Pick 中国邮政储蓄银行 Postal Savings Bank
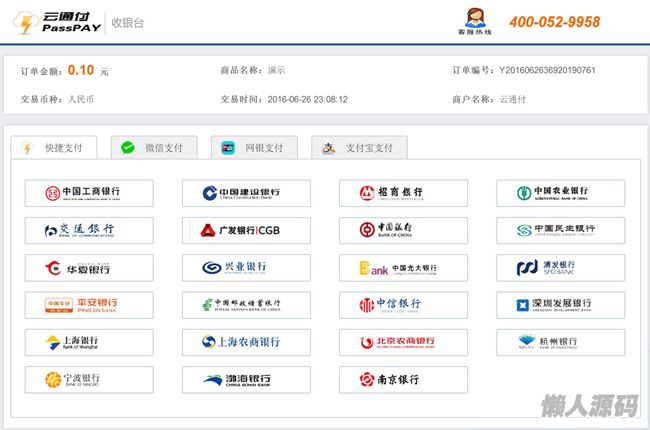Image resolution: width=650 pixels, height=430 pixels. [x=246, y=305]
